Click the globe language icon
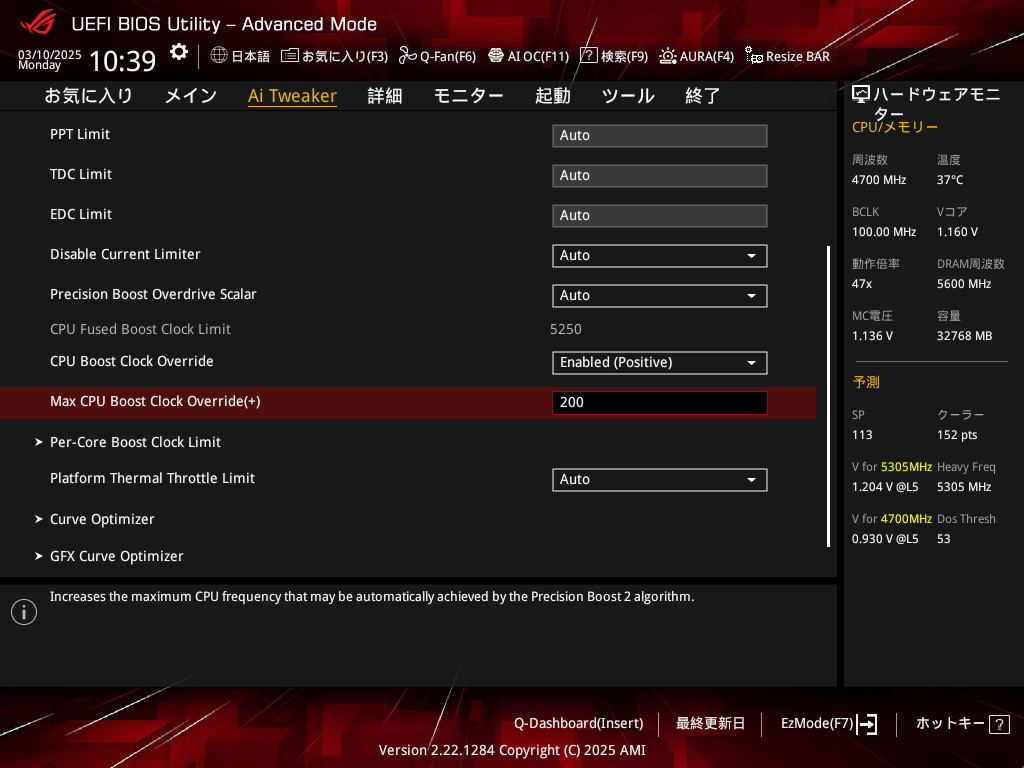 (219, 56)
